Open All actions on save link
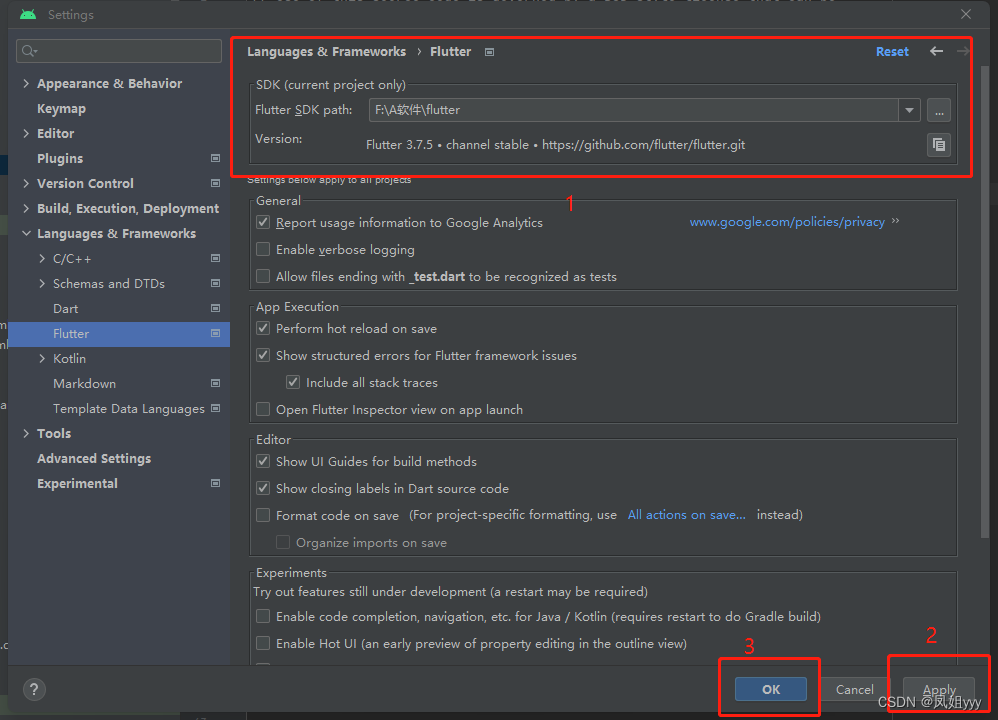Image resolution: width=998 pixels, height=720 pixels. pos(687,514)
